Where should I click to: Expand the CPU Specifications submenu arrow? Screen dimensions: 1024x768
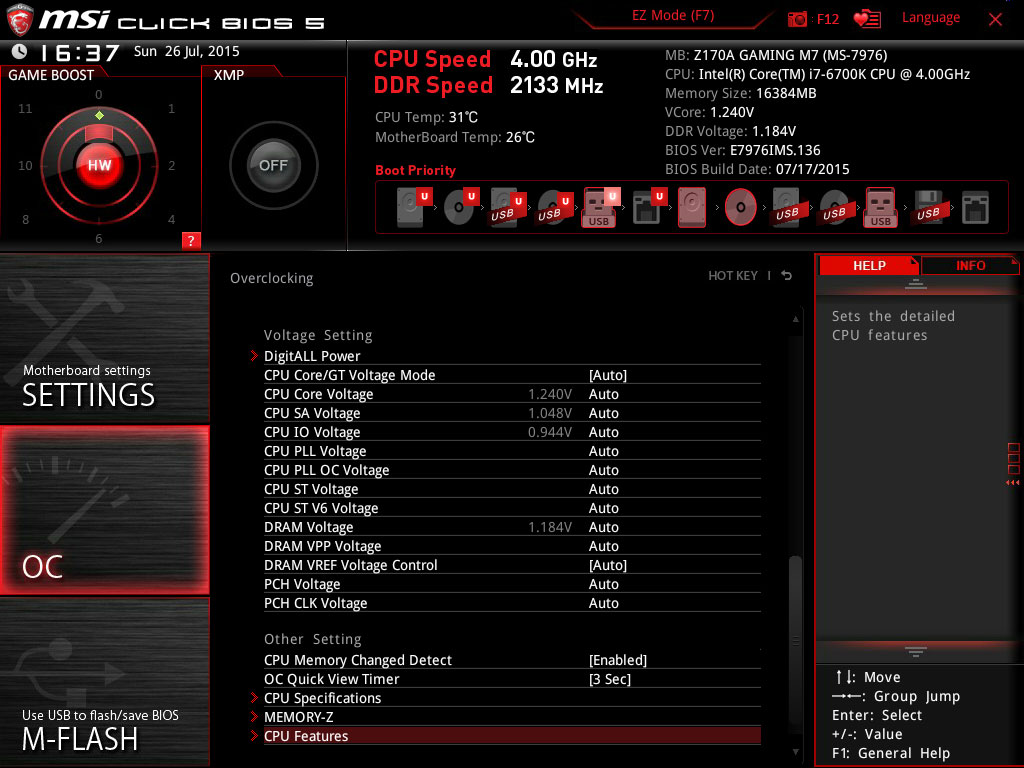254,698
